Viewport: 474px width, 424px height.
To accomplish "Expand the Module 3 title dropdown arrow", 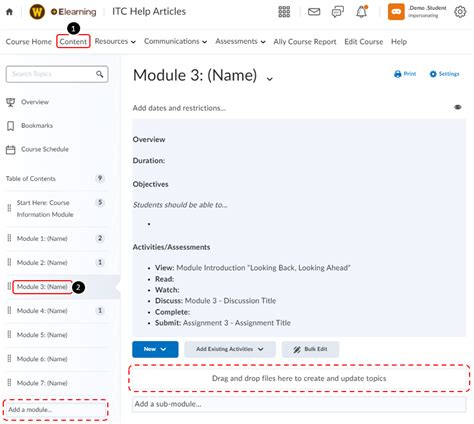I will pos(269,79).
